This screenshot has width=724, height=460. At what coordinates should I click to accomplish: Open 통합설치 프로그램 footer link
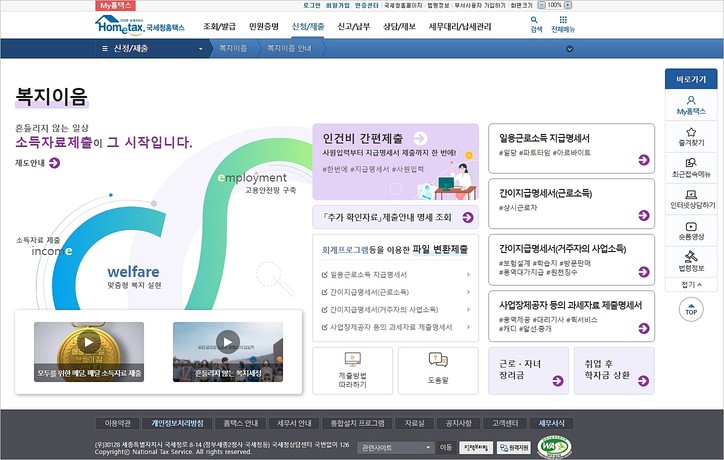click(357, 423)
